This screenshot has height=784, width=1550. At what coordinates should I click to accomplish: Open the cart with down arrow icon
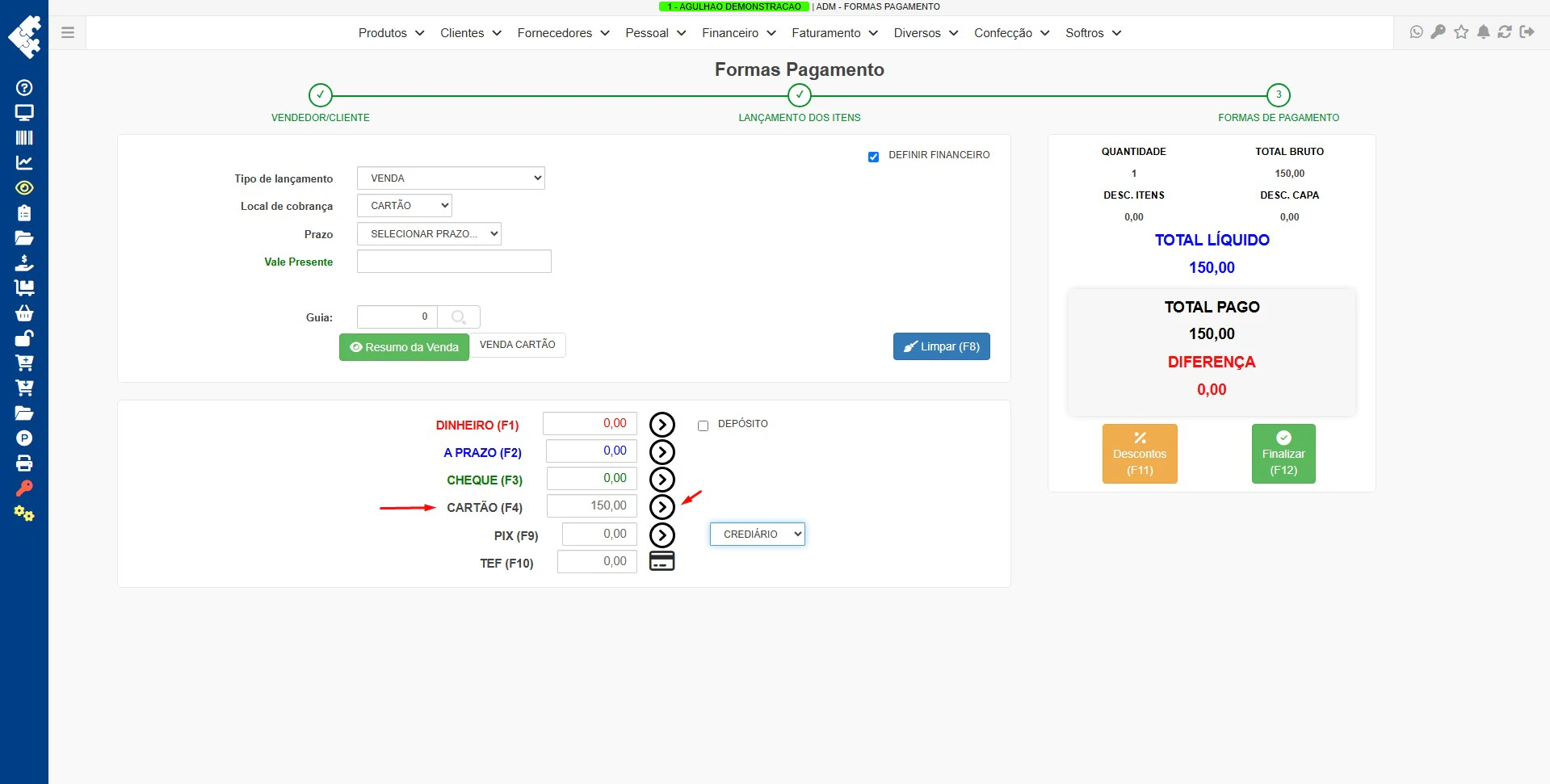(24, 388)
